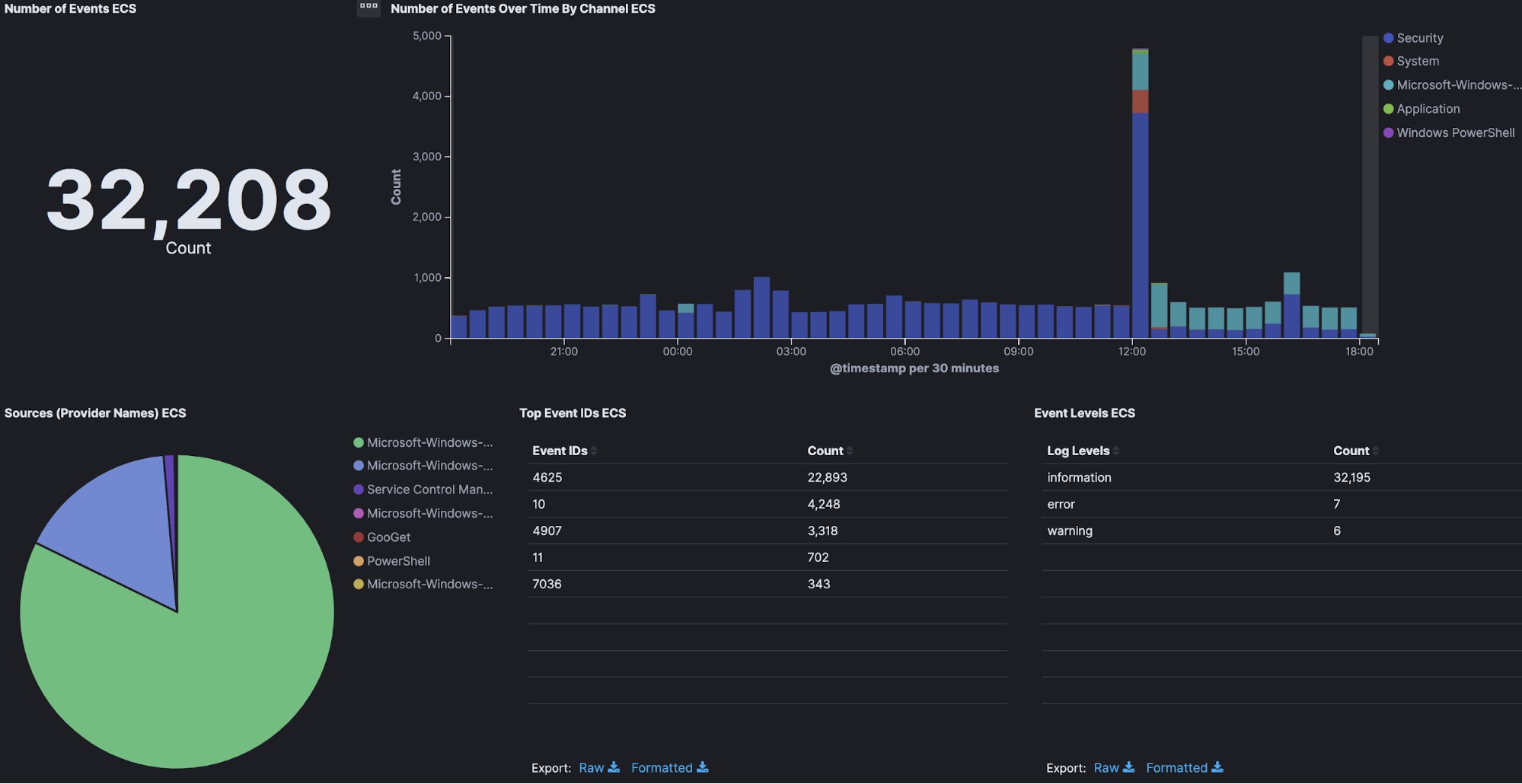
Task: Click event ID 4625 cell
Action: click(x=547, y=477)
